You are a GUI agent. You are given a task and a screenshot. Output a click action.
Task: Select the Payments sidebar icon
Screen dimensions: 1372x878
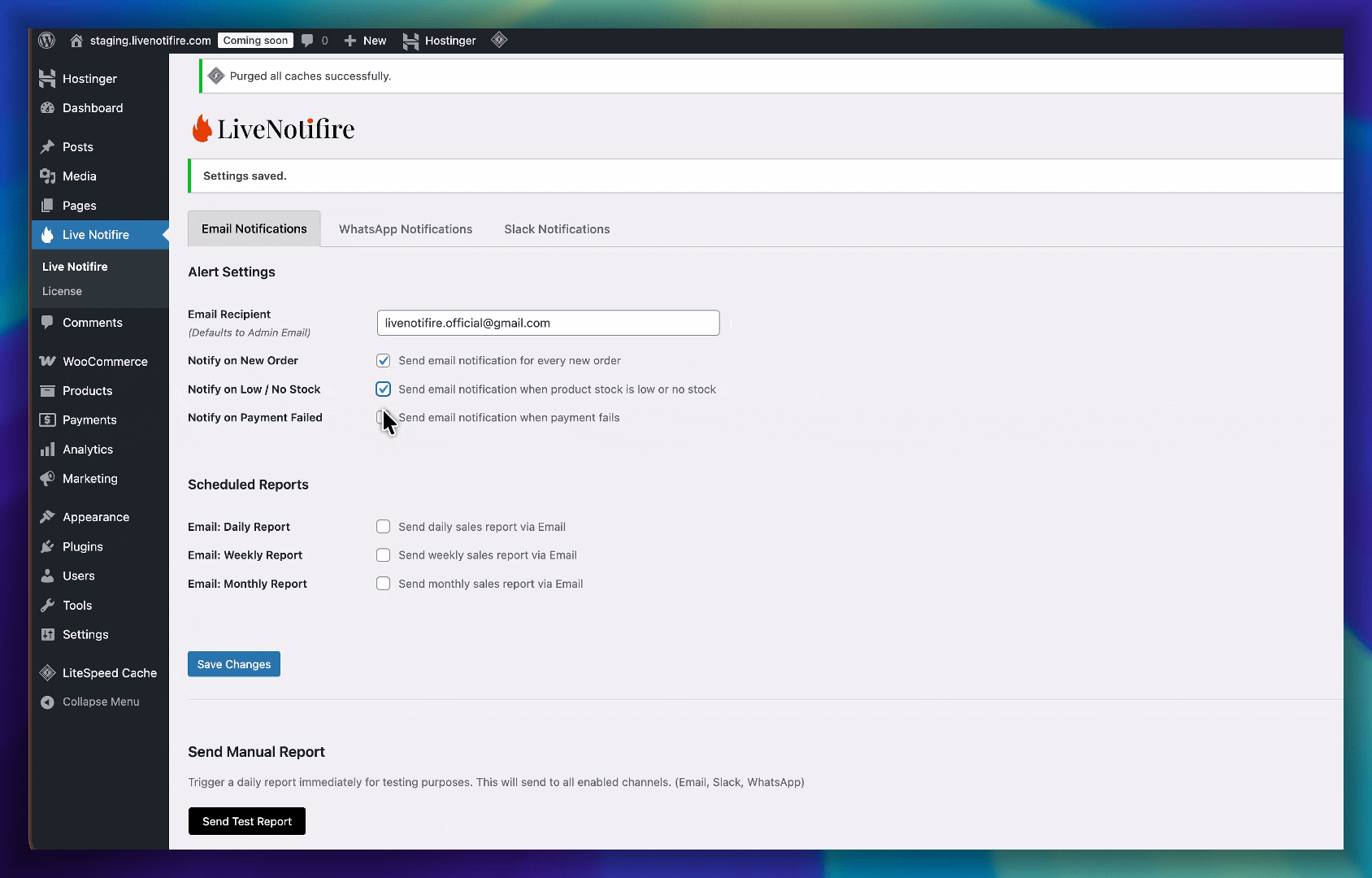click(x=49, y=419)
